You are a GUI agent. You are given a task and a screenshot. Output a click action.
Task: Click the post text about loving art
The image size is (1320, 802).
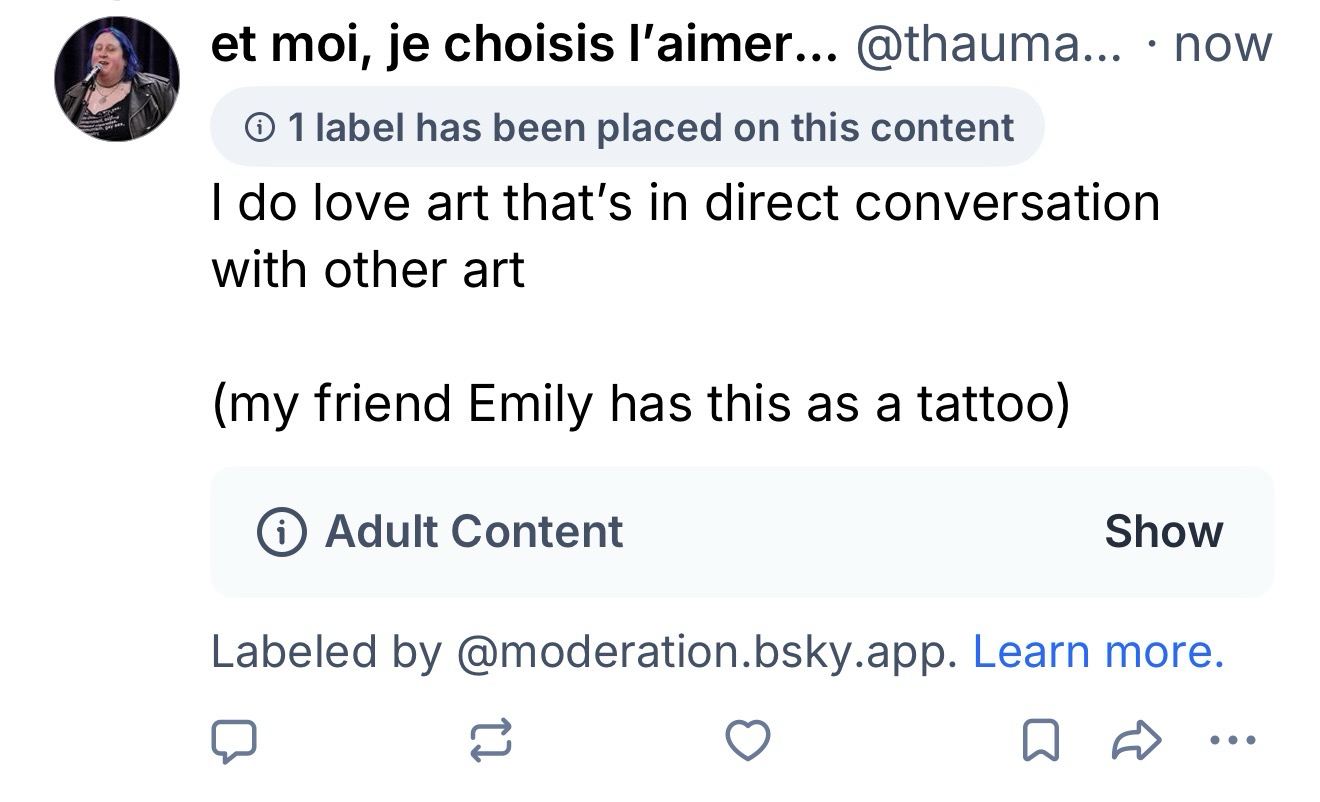(x=685, y=203)
